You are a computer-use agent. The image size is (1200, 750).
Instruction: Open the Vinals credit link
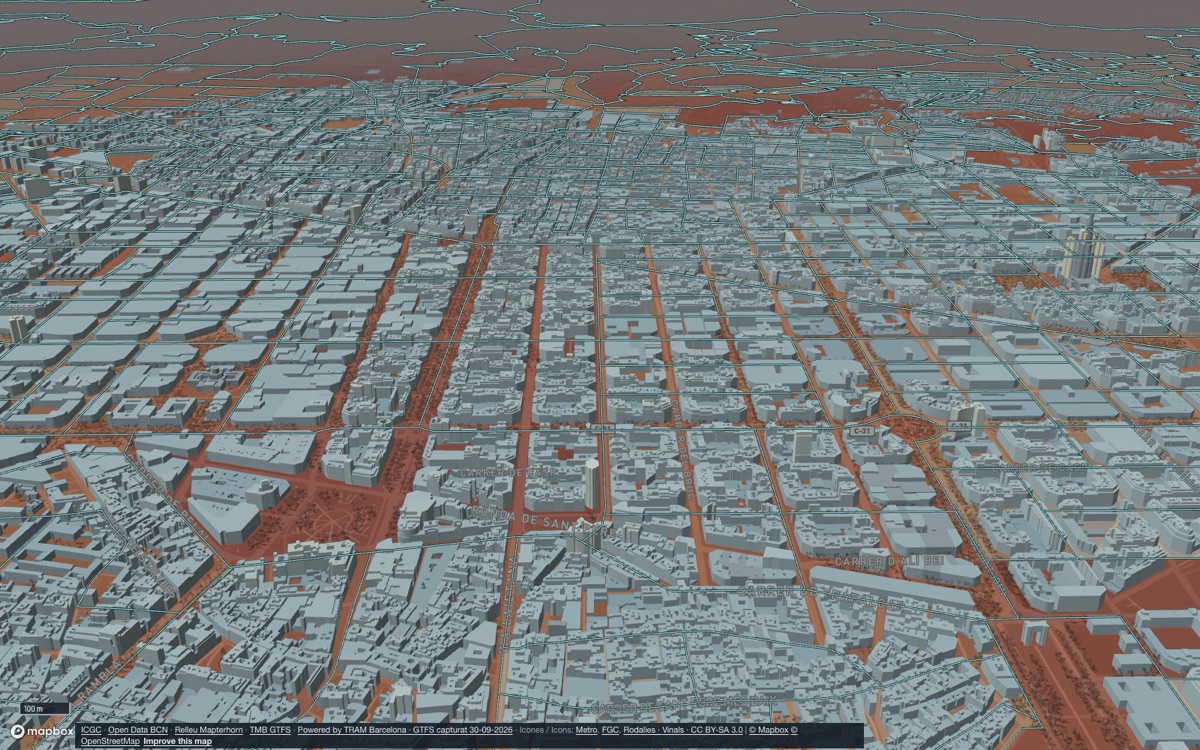[673, 730]
